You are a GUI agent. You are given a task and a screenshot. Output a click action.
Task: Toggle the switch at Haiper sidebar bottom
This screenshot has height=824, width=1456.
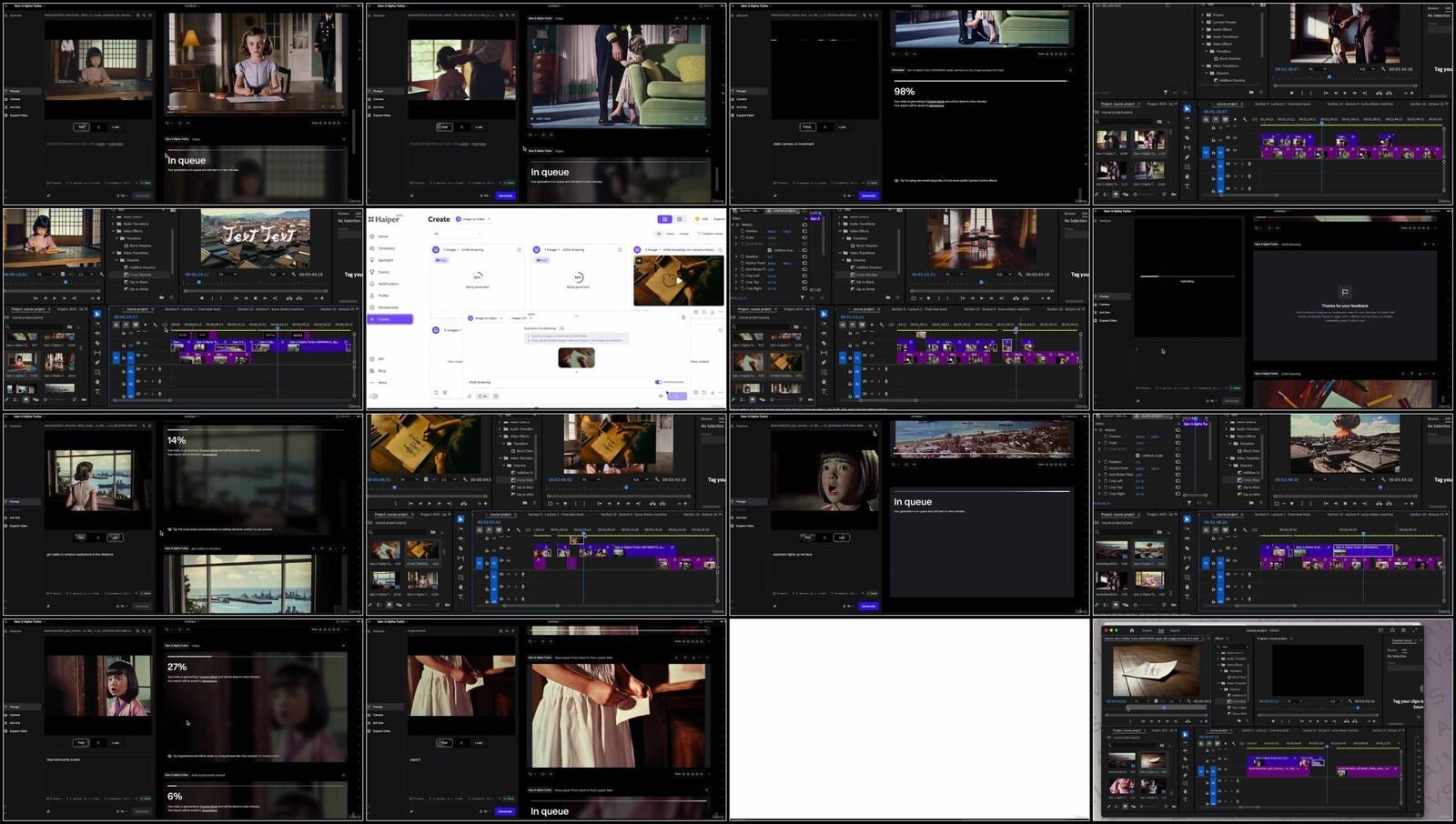[x=373, y=396]
